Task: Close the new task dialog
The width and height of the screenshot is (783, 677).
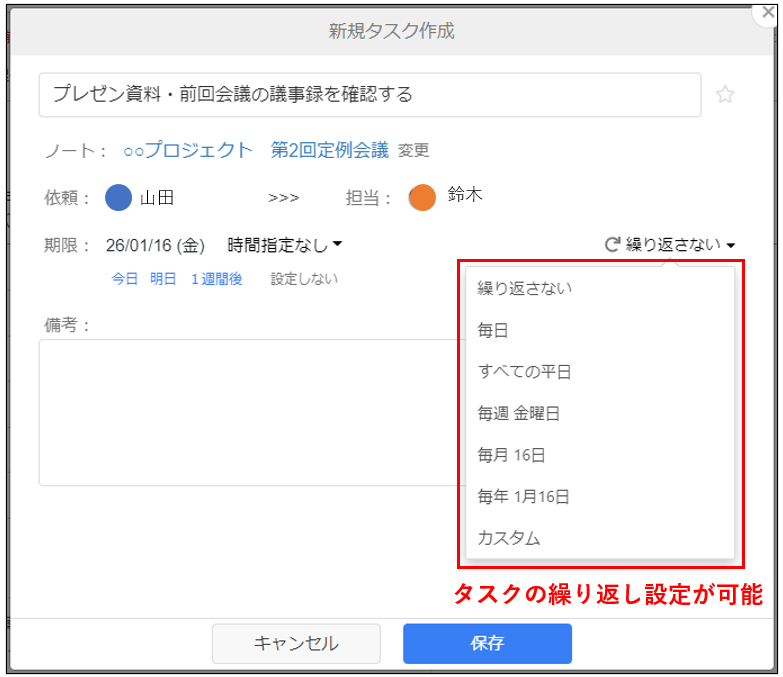Action: pyautogui.click(x=768, y=12)
